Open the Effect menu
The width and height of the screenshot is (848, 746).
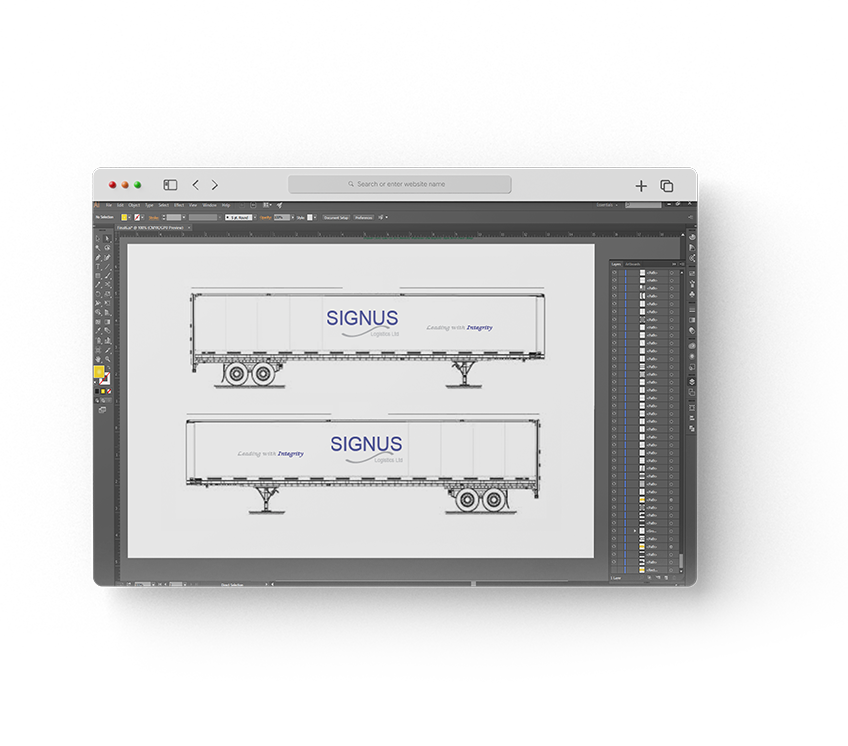179,205
